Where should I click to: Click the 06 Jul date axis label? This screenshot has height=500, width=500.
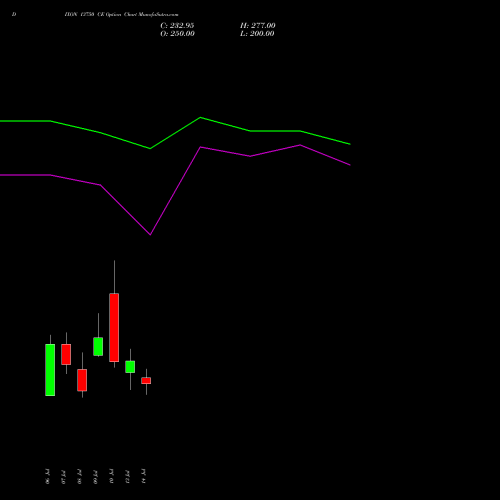[x=47, y=477]
